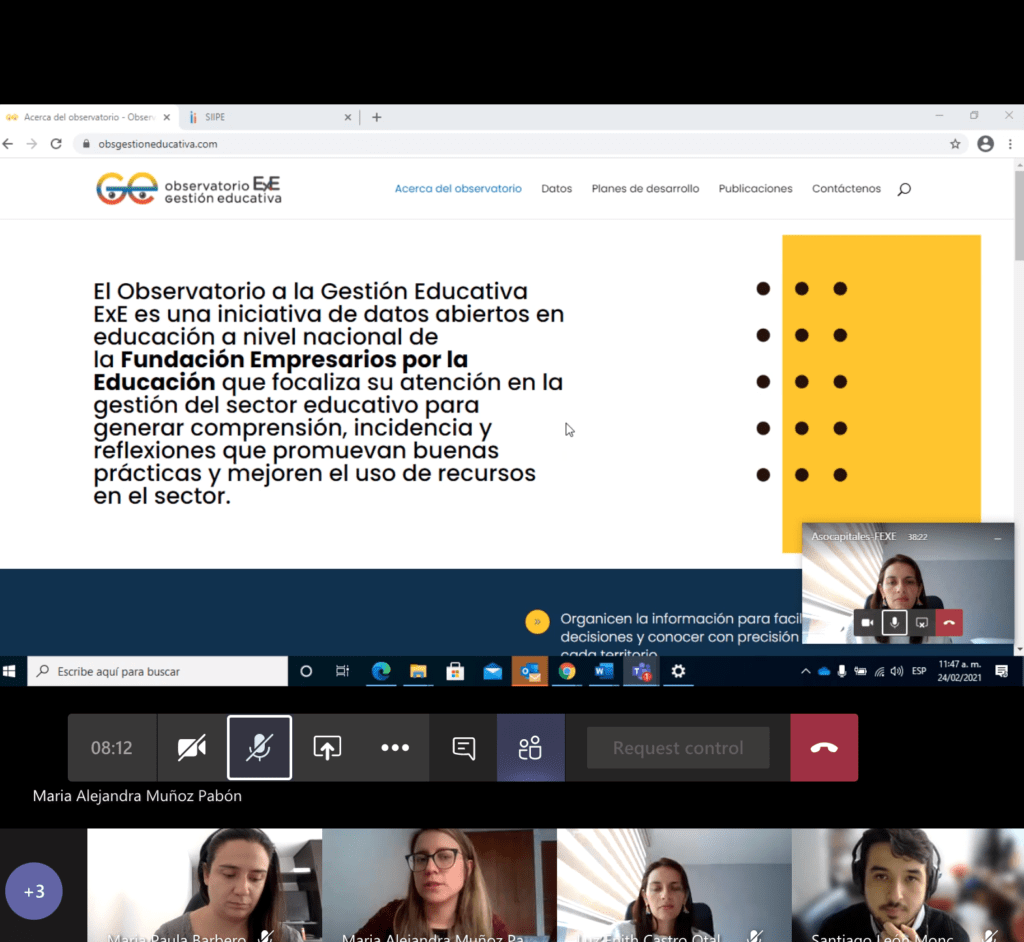Change input language via ESP indicator

[919, 671]
